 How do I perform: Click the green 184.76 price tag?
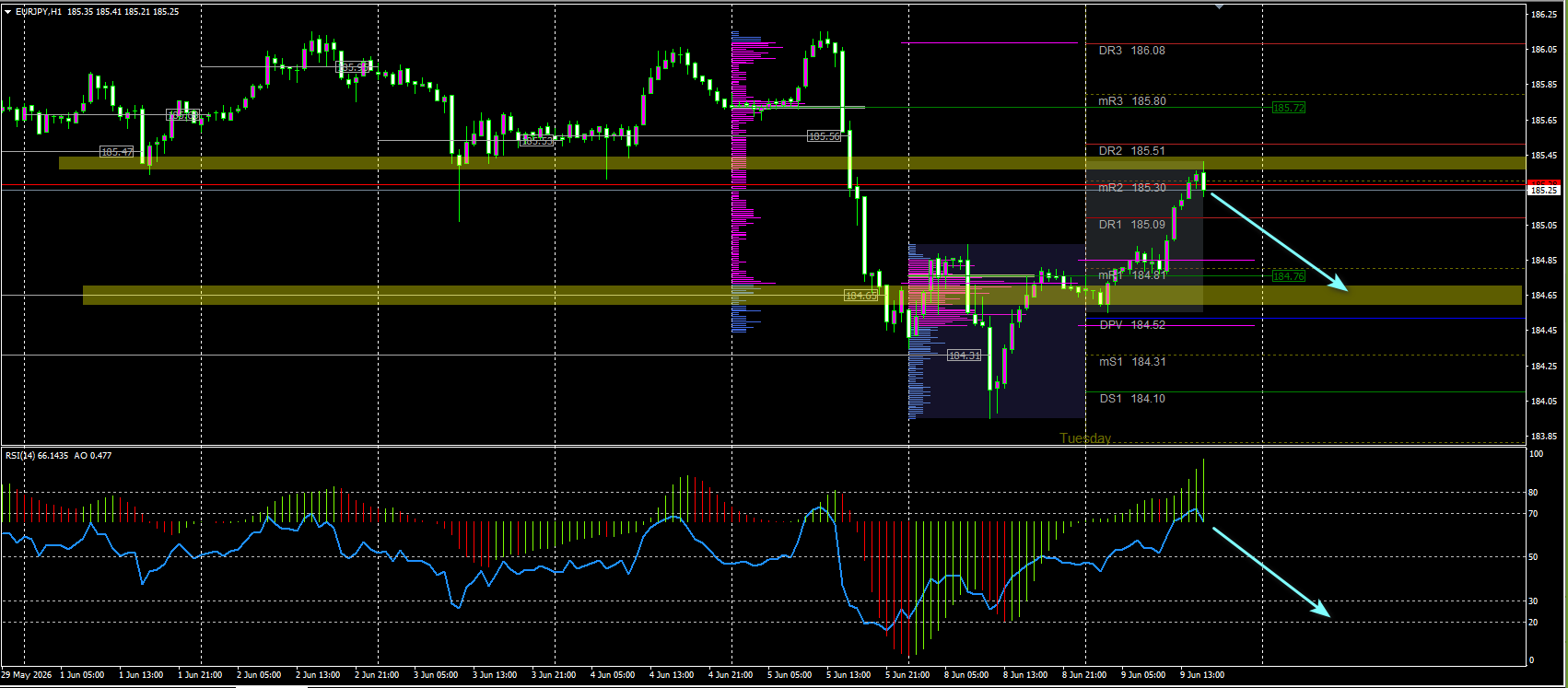[1289, 276]
